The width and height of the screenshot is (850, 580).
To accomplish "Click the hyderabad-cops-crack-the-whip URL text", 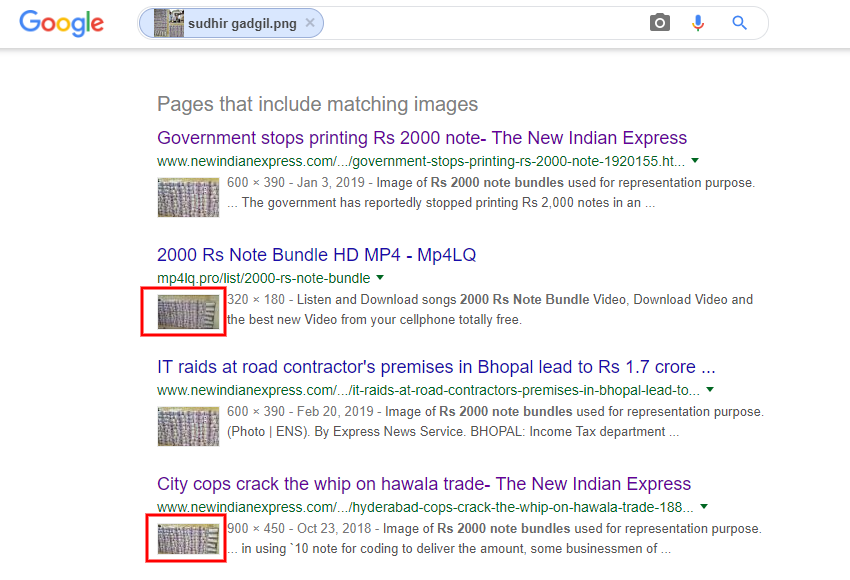I will 425,507.
